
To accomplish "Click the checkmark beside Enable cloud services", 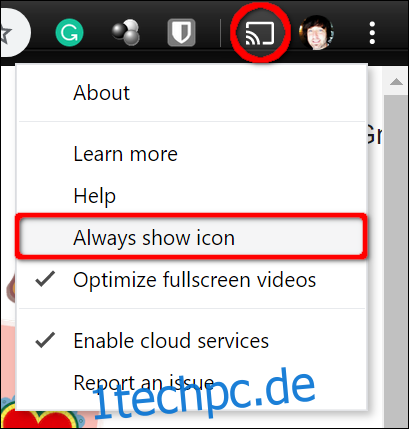I will 45,340.
